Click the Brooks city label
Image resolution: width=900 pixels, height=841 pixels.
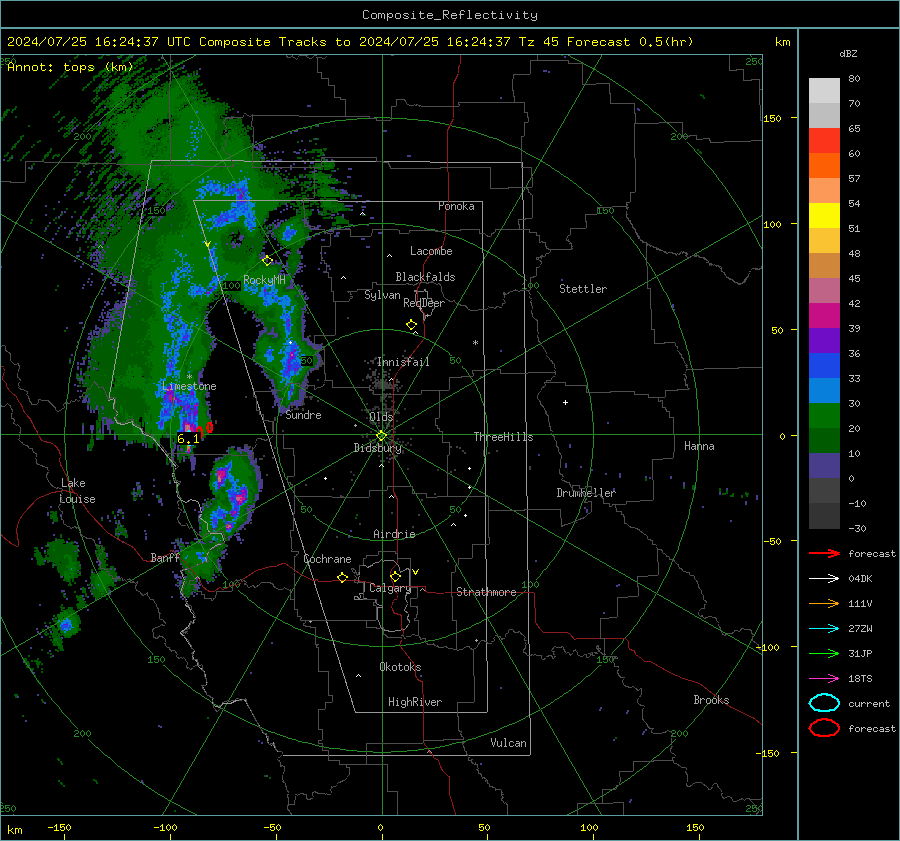point(711,700)
